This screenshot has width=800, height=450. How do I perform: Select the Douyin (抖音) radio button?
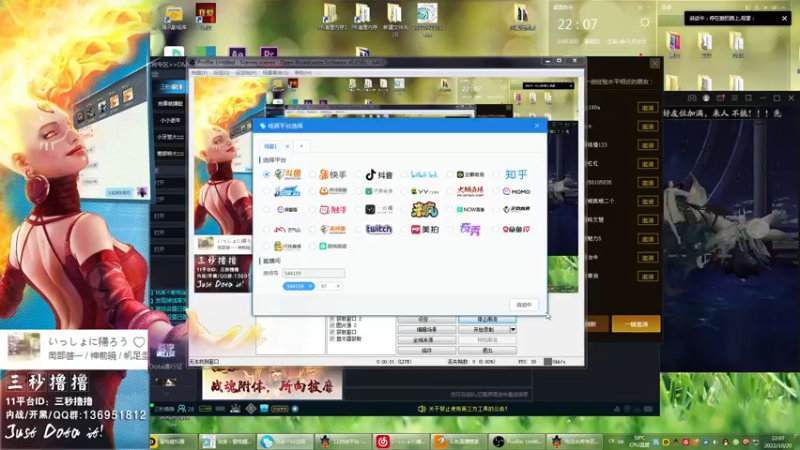pyautogui.click(x=358, y=174)
